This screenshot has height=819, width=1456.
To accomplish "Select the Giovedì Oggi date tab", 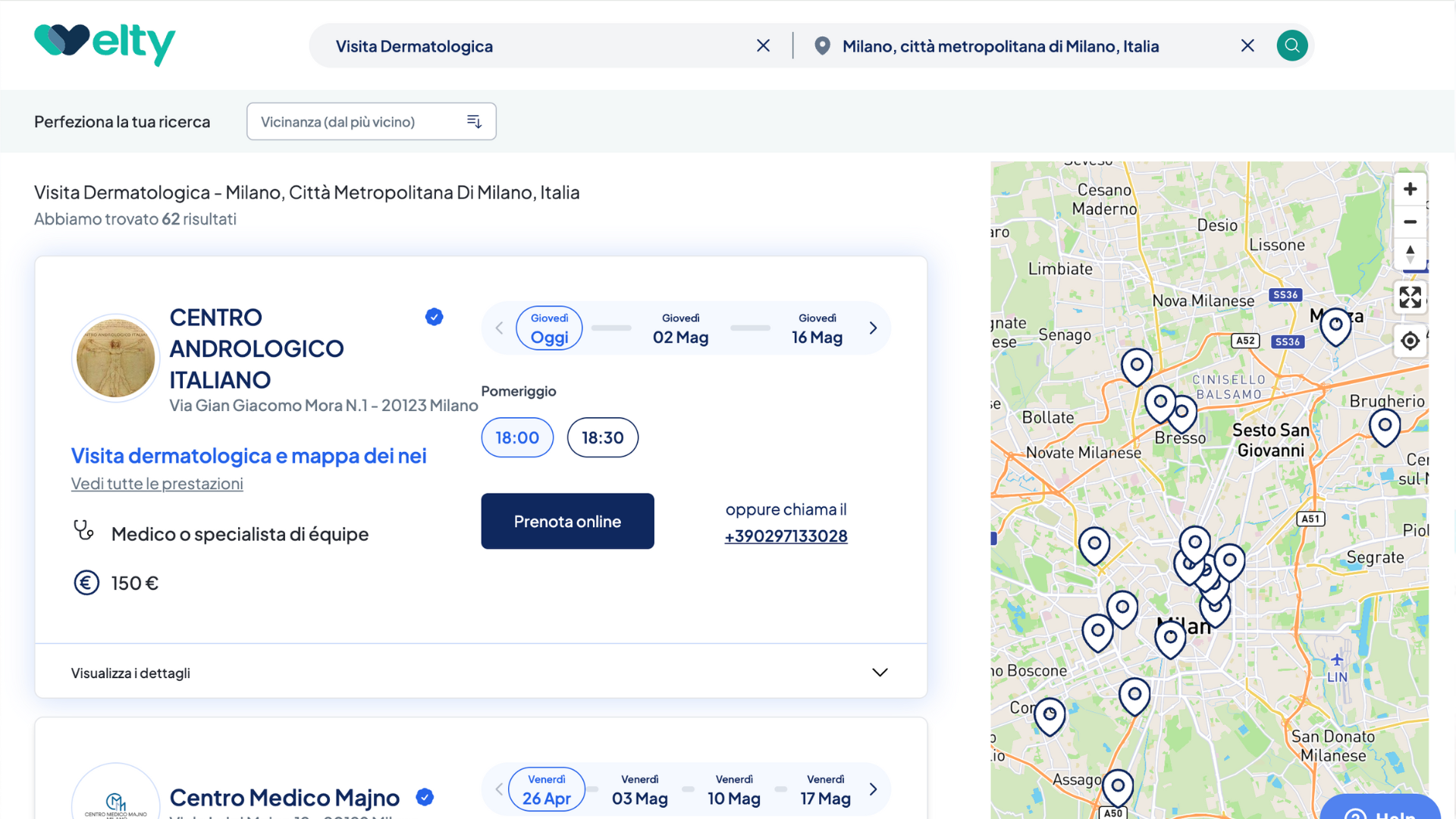I will 549,328.
